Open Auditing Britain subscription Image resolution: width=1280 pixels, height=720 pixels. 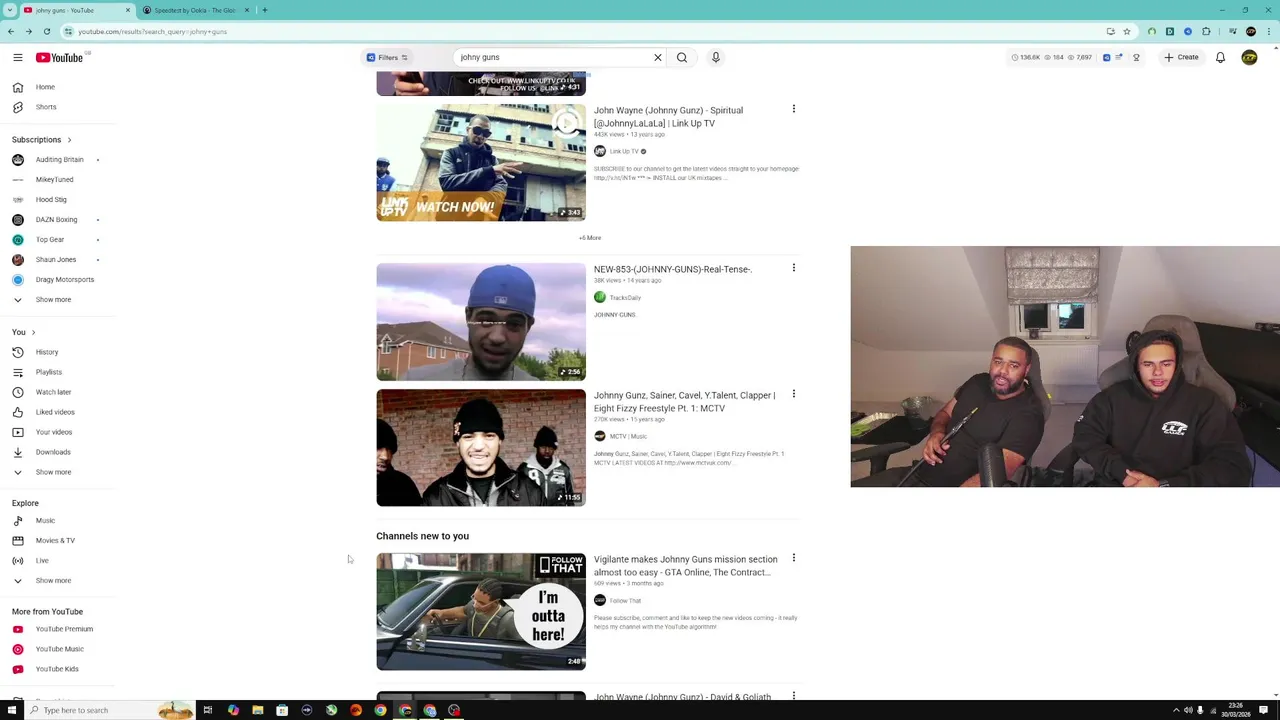(59, 160)
